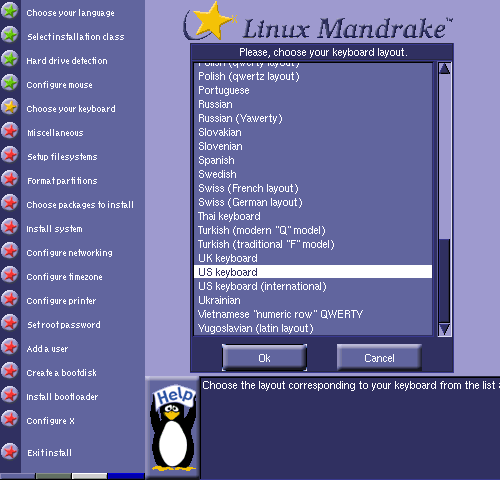Click the red star beside Exit install

tap(10, 452)
